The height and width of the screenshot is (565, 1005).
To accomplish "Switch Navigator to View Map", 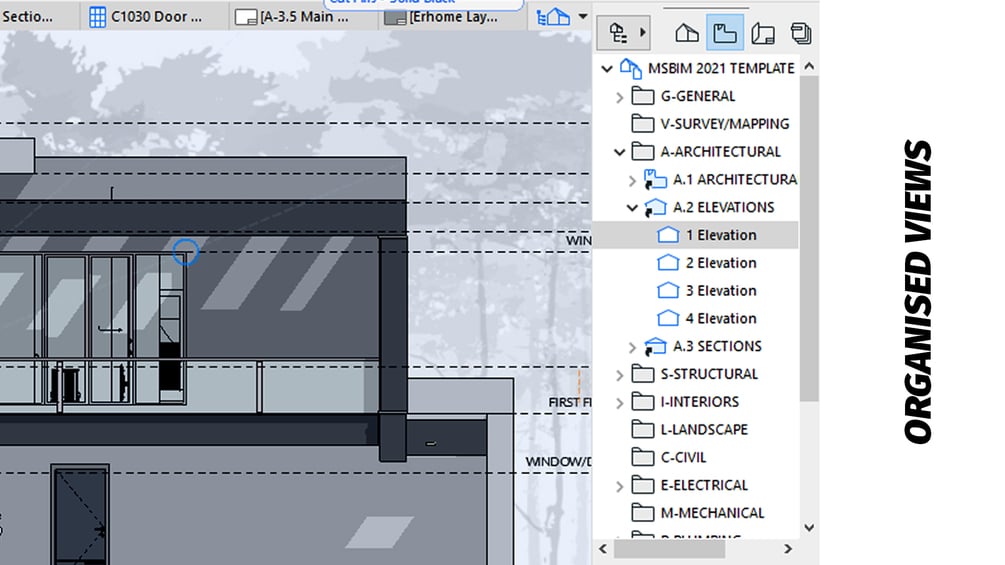I will coord(725,33).
